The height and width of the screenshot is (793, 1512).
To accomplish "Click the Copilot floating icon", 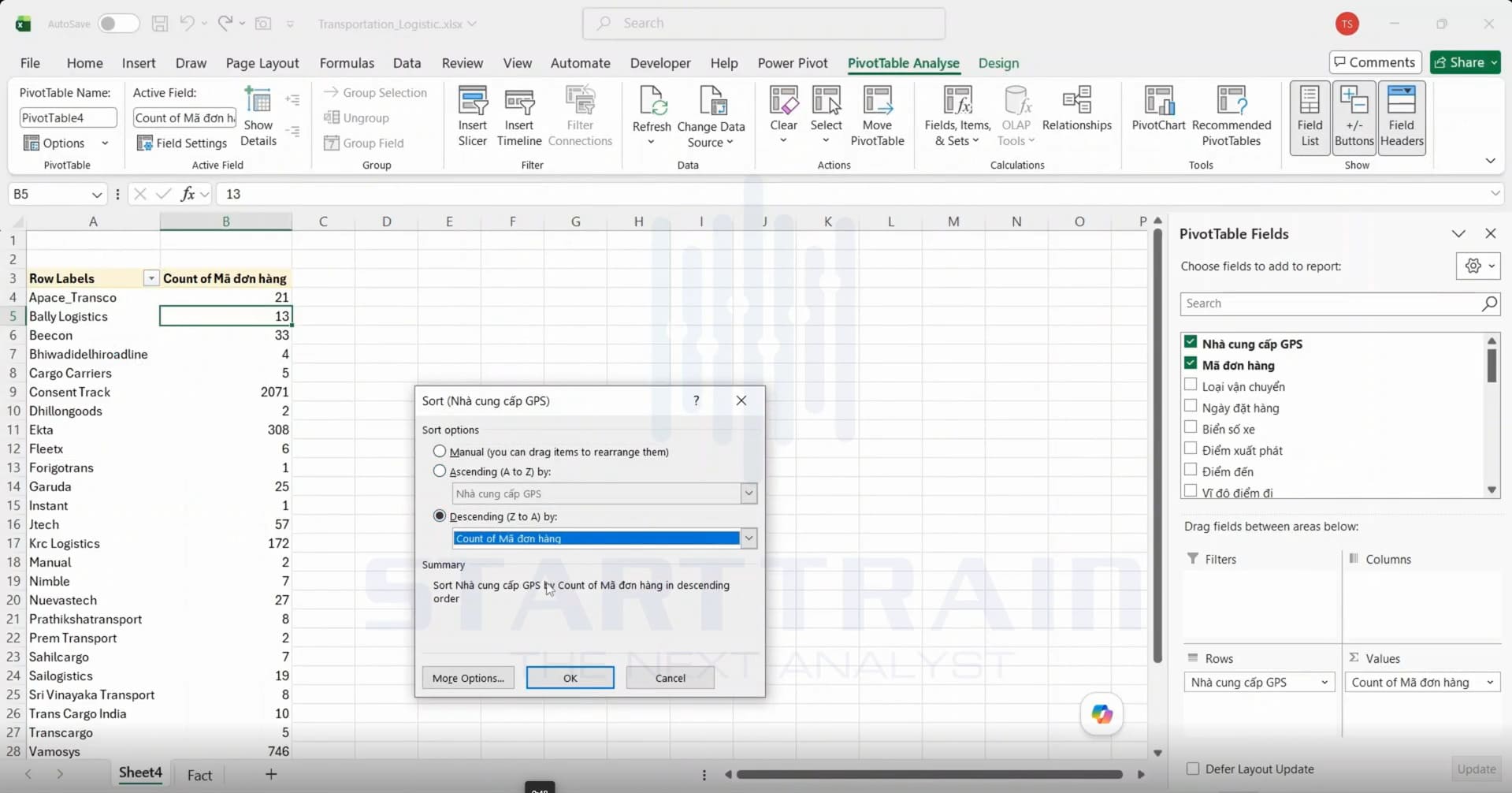I will 1101,714.
